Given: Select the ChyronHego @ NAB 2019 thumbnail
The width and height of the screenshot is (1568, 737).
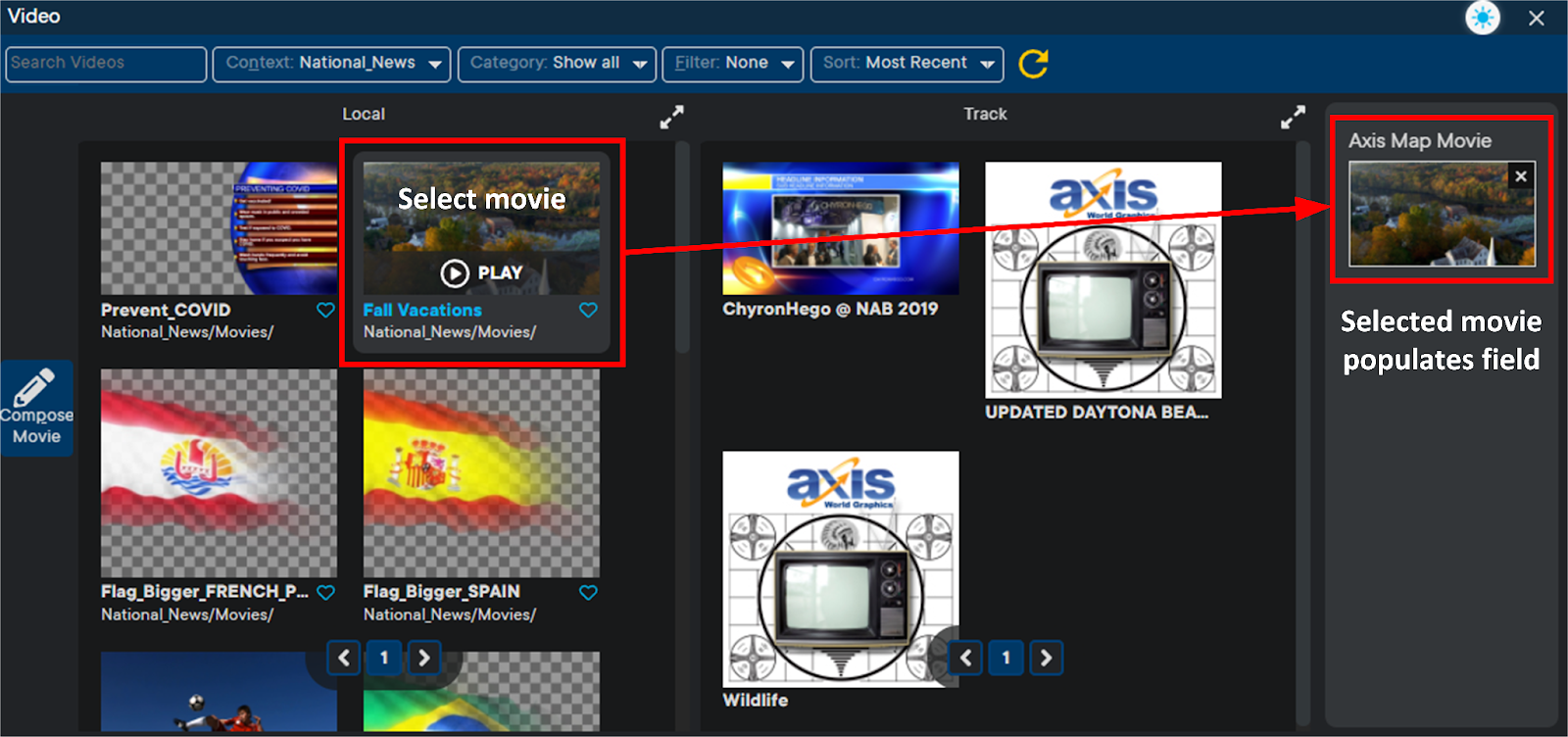Looking at the screenshot, I should click(x=840, y=228).
